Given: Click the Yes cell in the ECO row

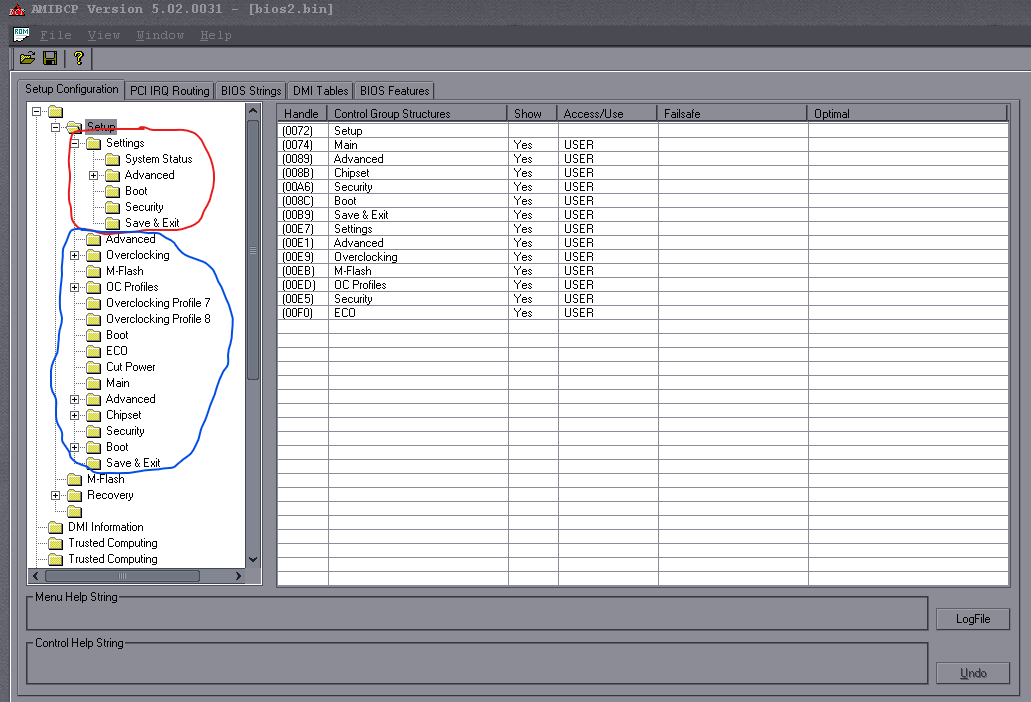Looking at the screenshot, I should click(x=533, y=313).
